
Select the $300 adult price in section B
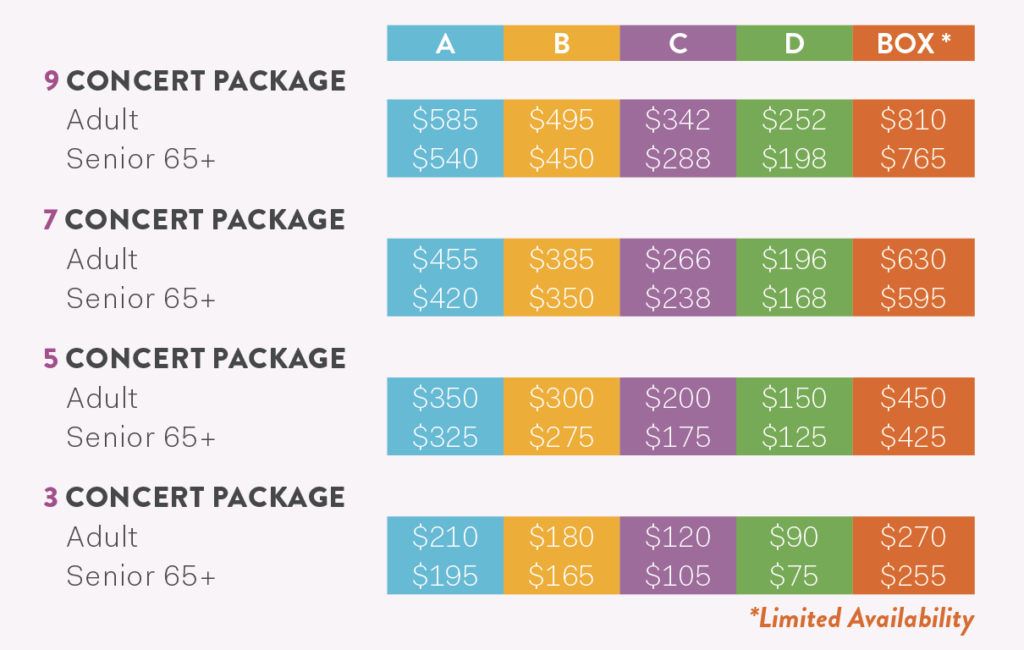pos(562,398)
